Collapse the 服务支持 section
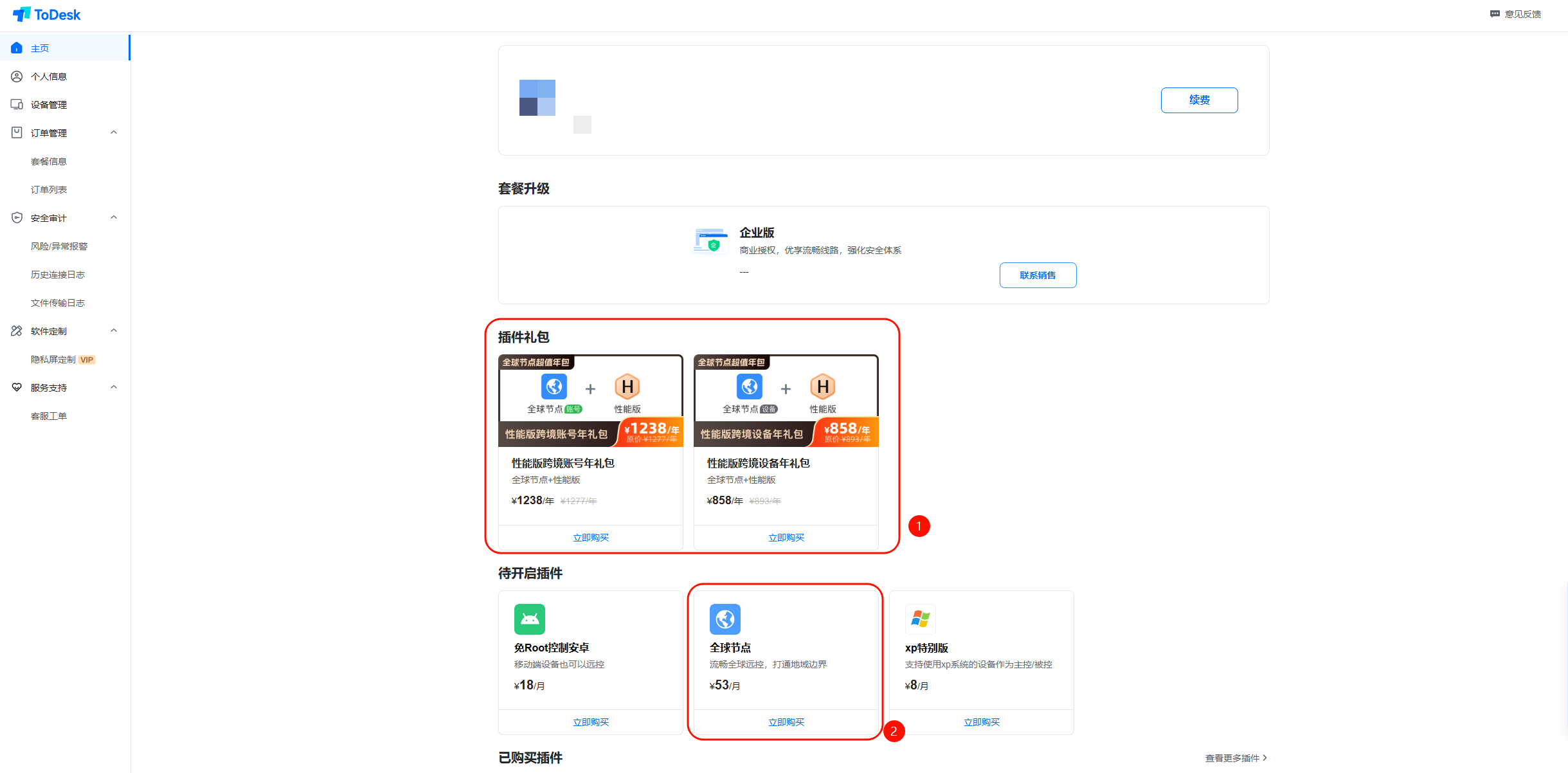Screen dimensions: 1568x773 114,387
